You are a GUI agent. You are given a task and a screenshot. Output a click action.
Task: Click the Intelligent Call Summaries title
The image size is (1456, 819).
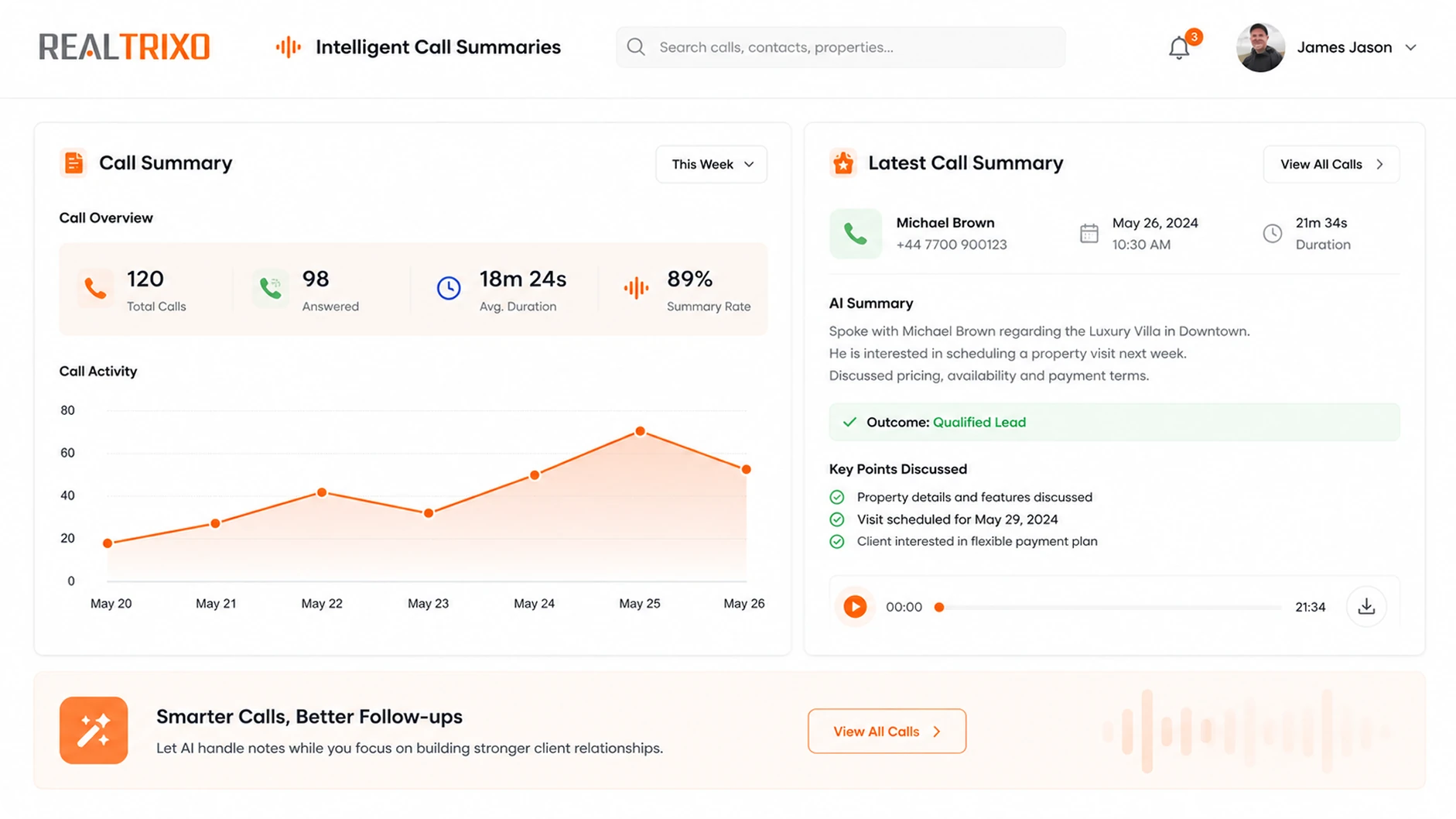(x=438, y=47)
